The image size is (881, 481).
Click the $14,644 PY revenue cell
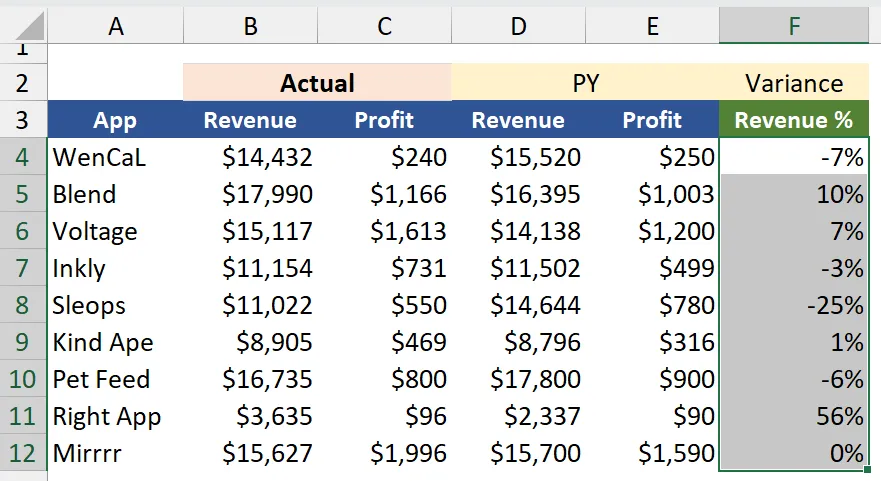click(x=519, y=305)
